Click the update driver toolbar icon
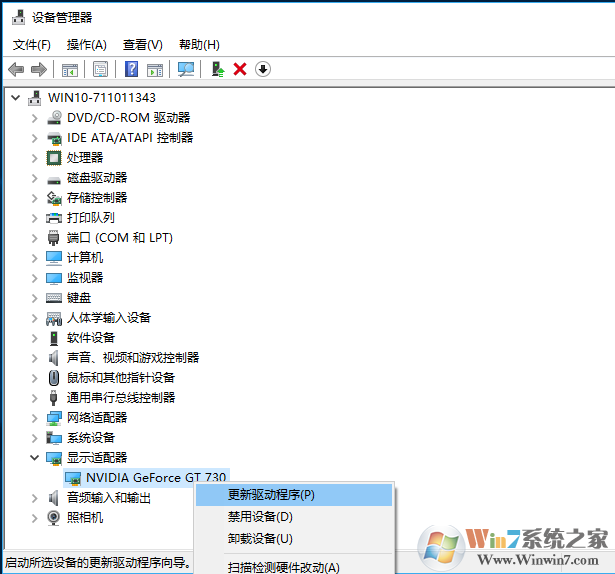615x574 pixels. (218, 69)
